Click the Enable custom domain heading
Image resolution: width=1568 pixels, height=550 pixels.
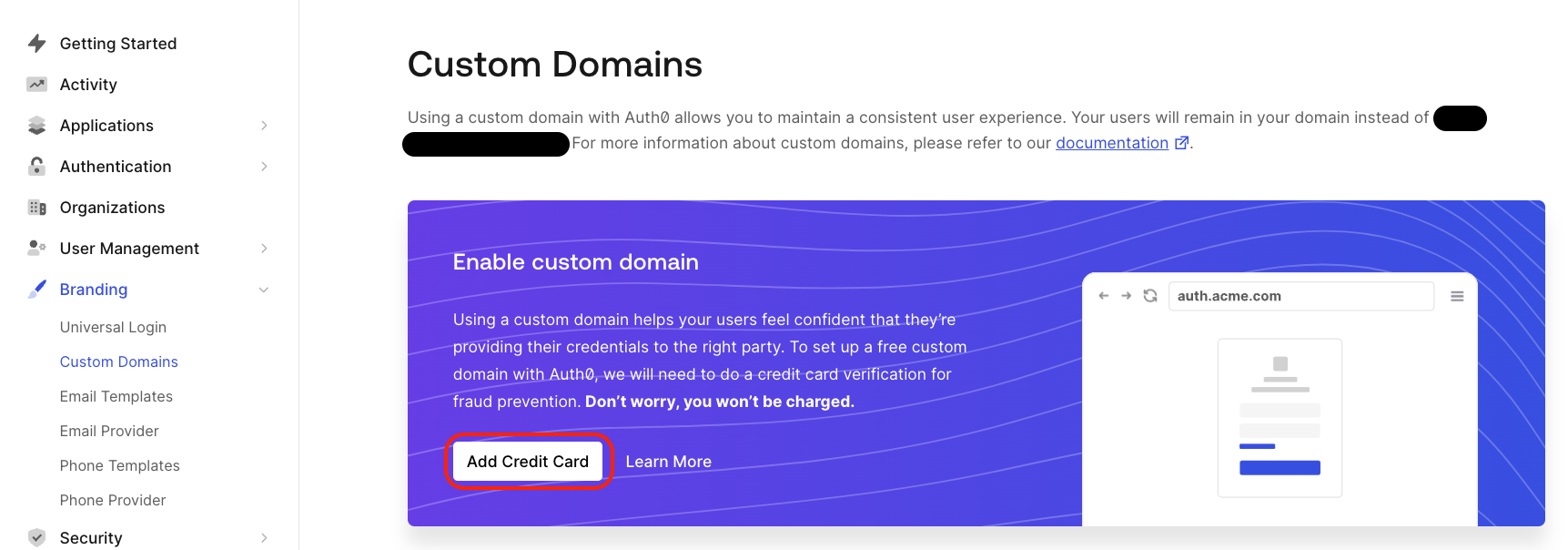[x=576, y=262]
